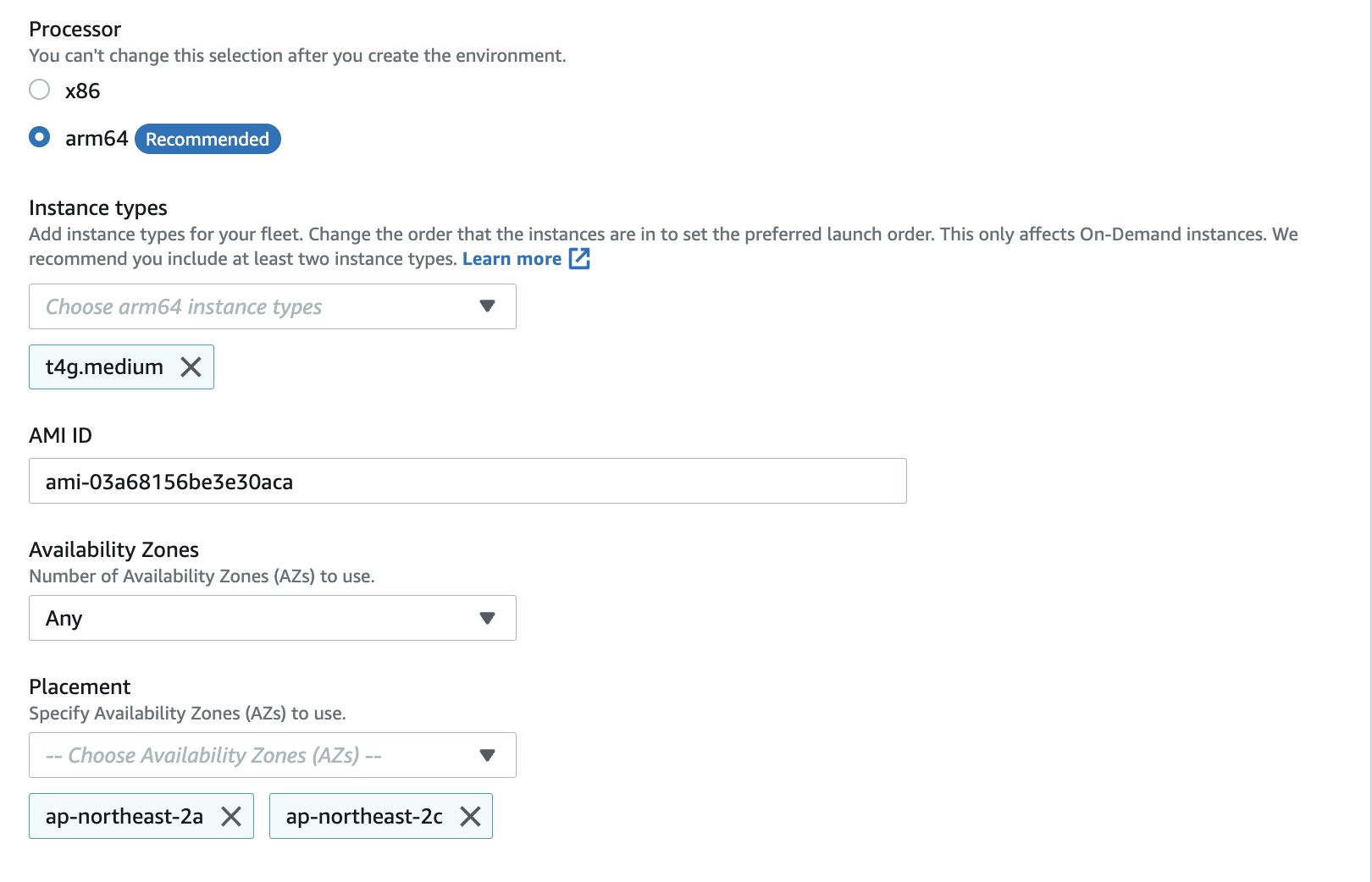Click the arrow icon of the instance types selector
1372x882 pixels.
coord(487,306)
